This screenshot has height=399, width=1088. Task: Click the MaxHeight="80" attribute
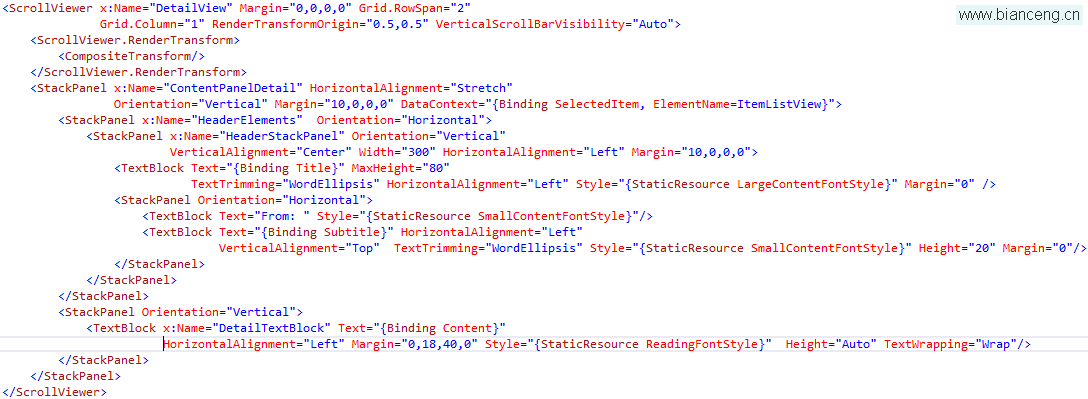click(400, 167)
